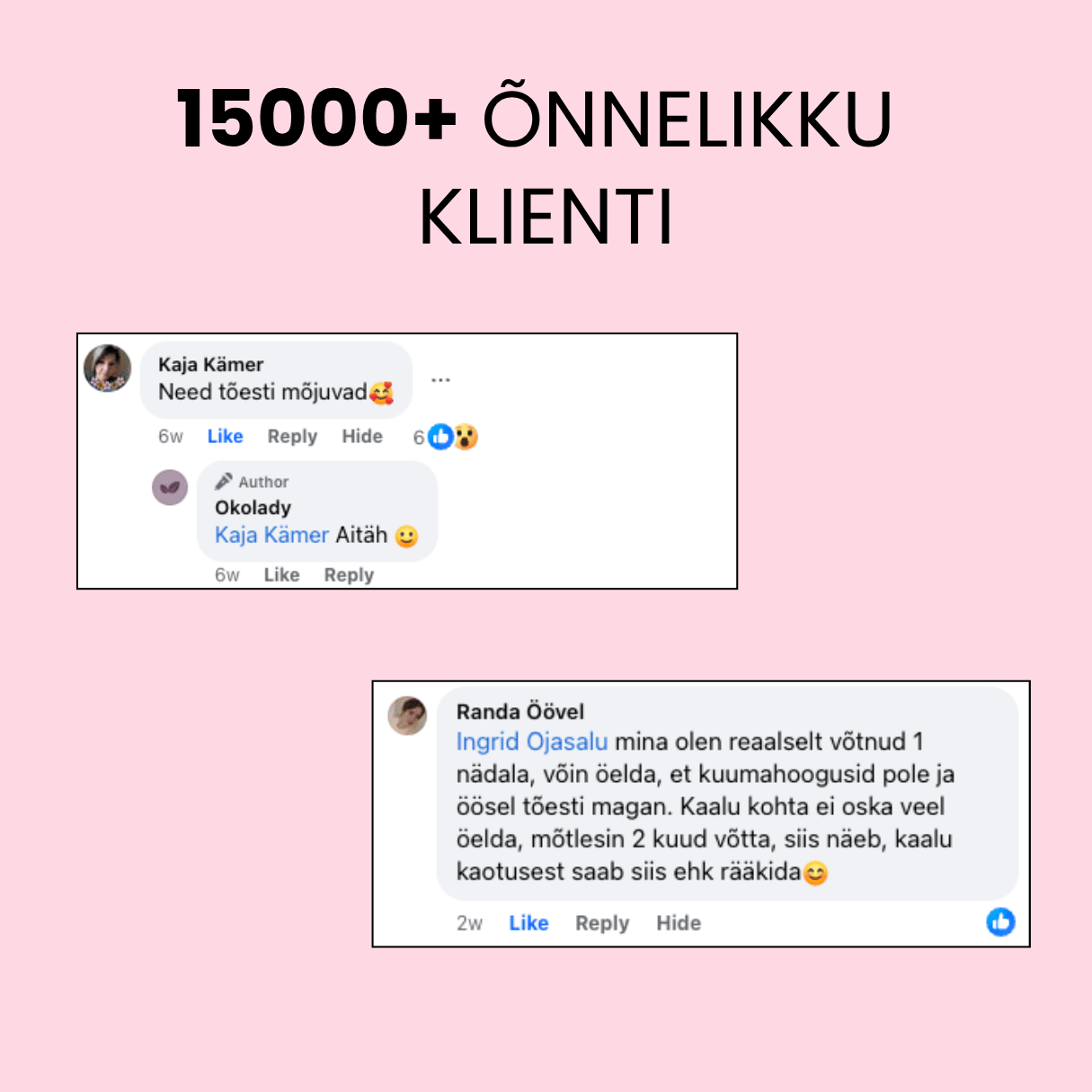Hide Kaja Kämer's comment
Image resolution: width=1092 pixels, height=1092 pixels.
[362, 437]
